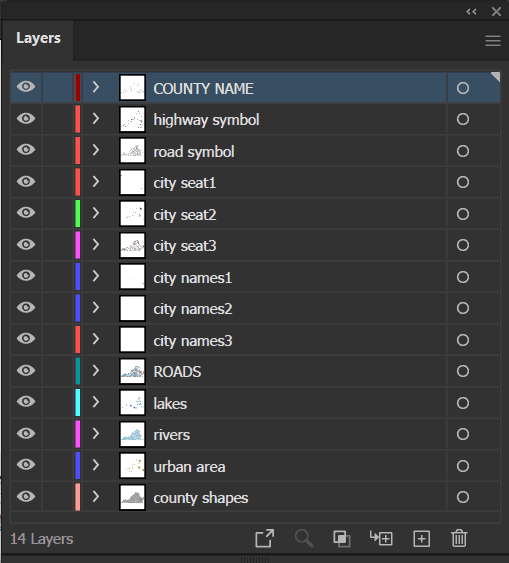The width and height of the screenshot is (509, 563).
Task: Expand the ROADS layer contents
Action: [95, 370]
